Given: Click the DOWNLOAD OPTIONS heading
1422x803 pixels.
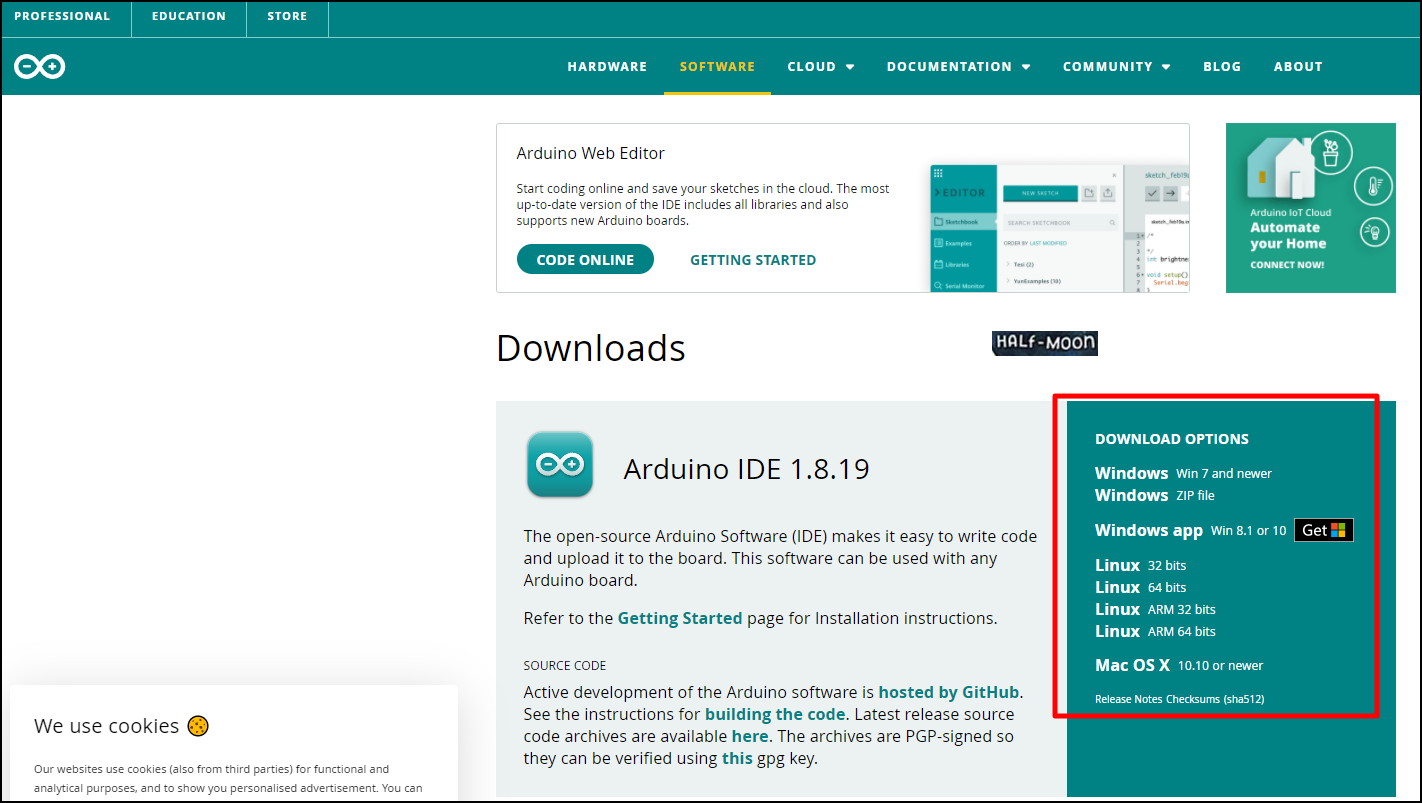Looking at the screenshot, I should 1172,439.
